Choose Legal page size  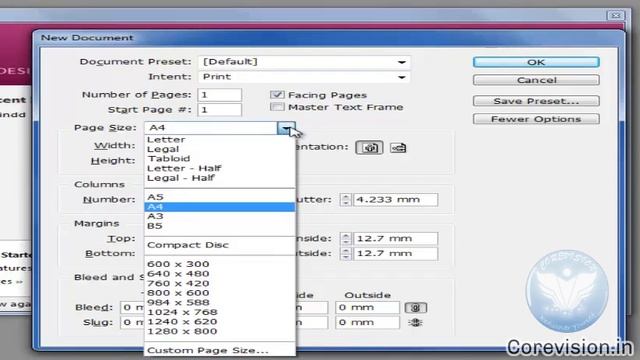(220, 149)
